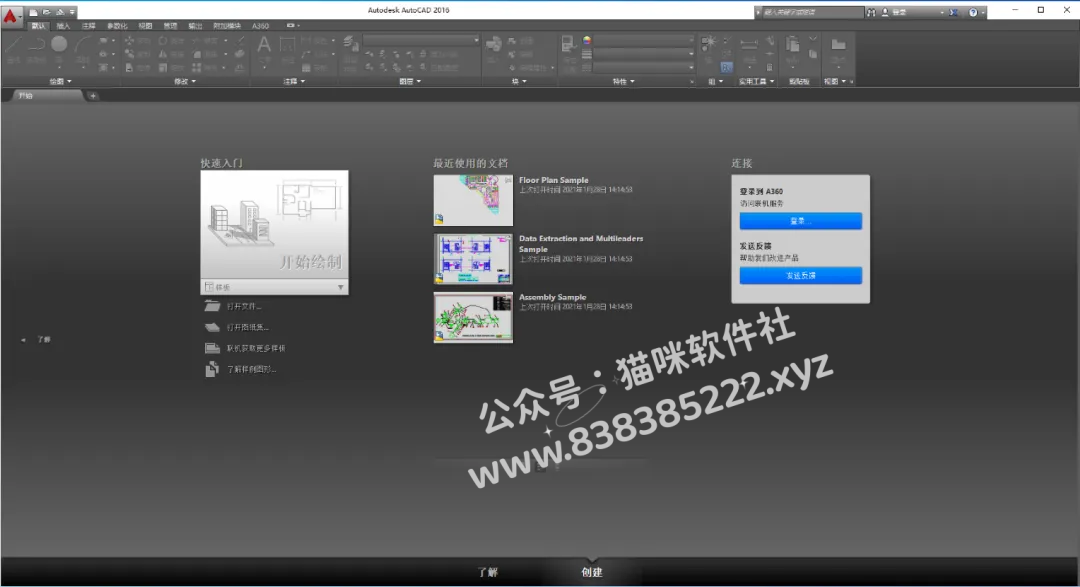Click the blue 发送反馈 button

coord(800,276)
